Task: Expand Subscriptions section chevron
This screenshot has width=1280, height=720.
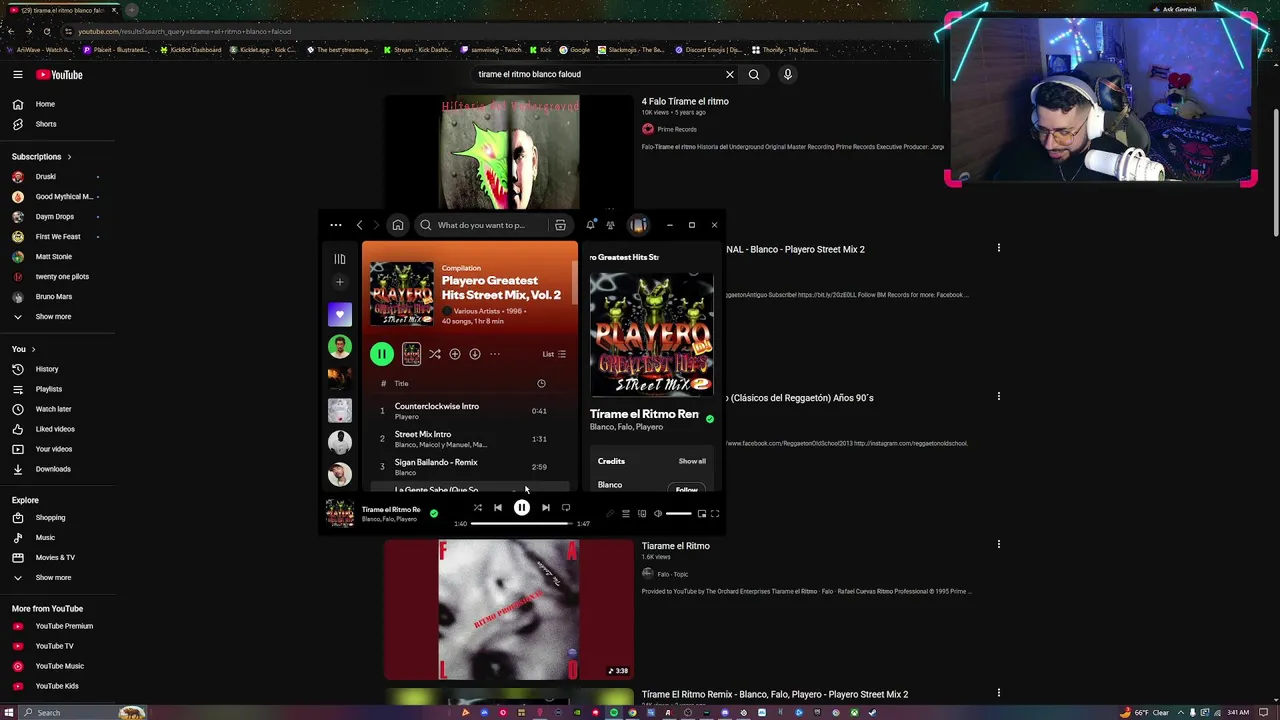Action: click(x=69, y=157)
